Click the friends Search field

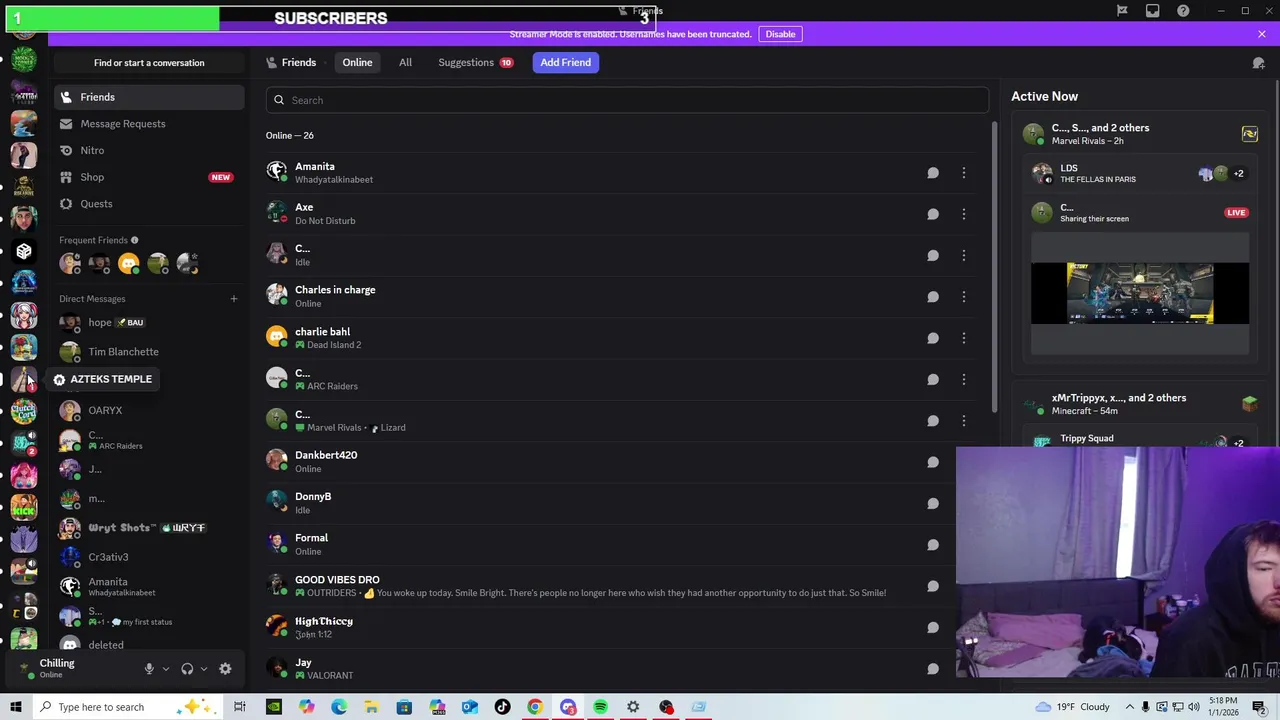pos(627,100)
